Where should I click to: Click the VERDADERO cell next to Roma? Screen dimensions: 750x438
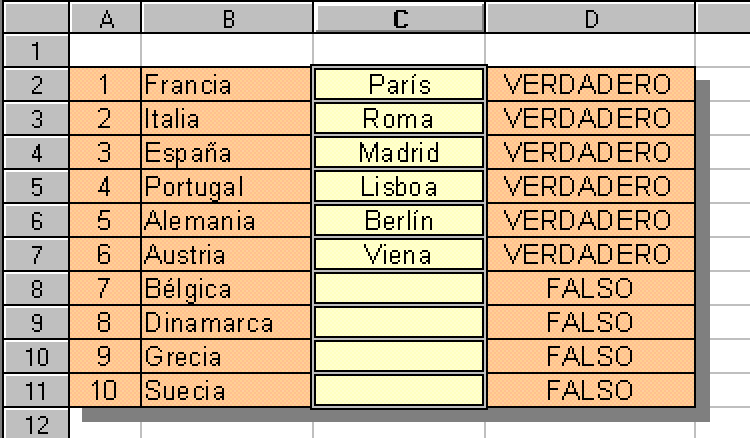click(590, 119)
